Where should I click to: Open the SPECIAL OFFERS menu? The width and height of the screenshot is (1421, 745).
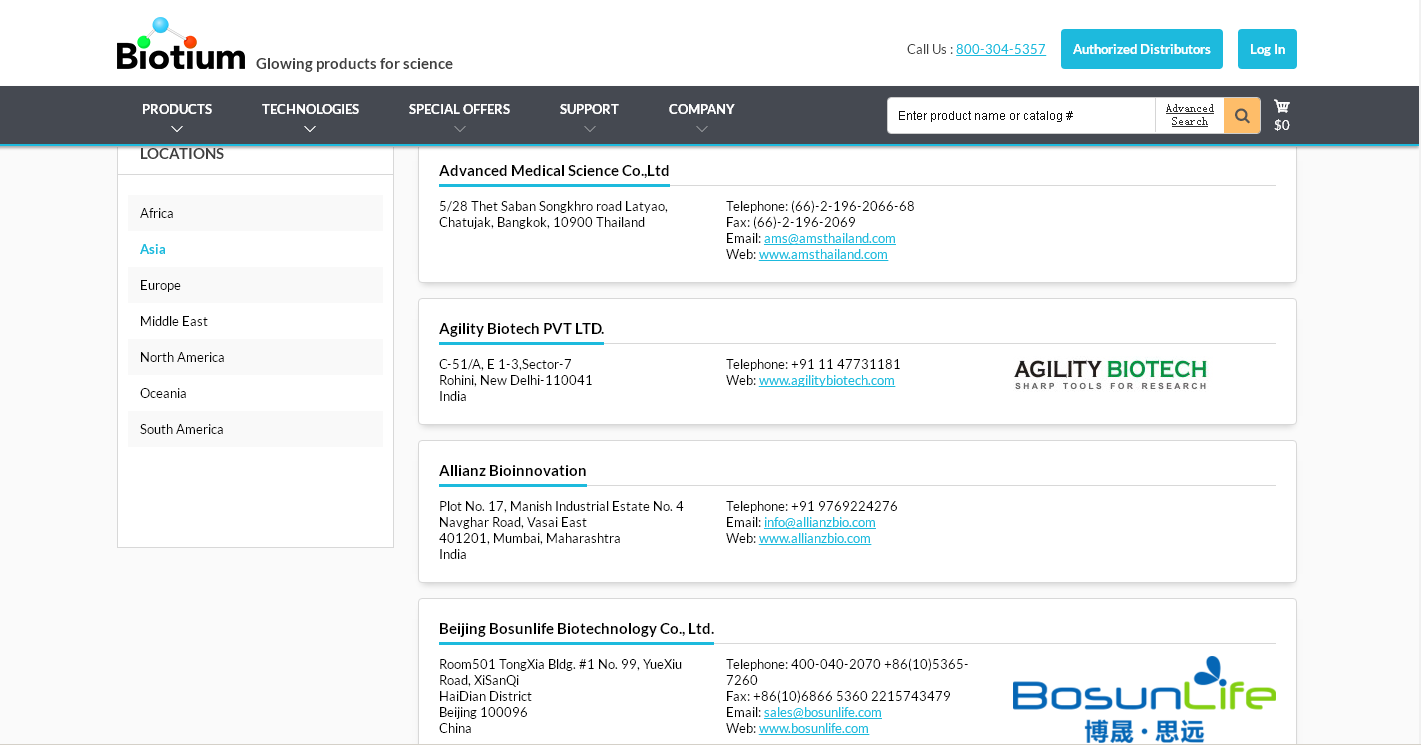(x=459, y=109)
